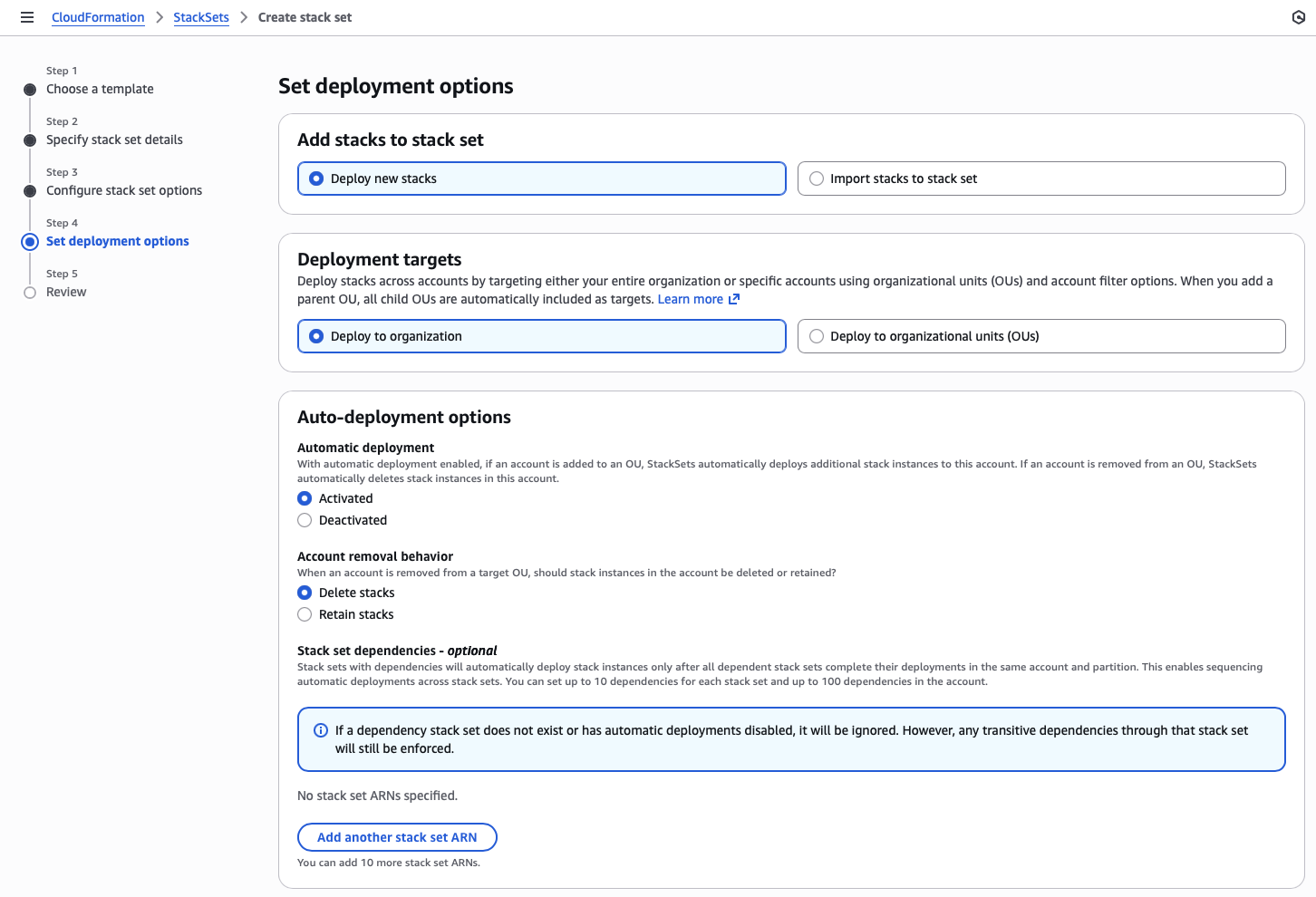The height and width of the screenshot is (897, 1316).
Task: Open the Learn more link
Action: [x=690, y=299]
